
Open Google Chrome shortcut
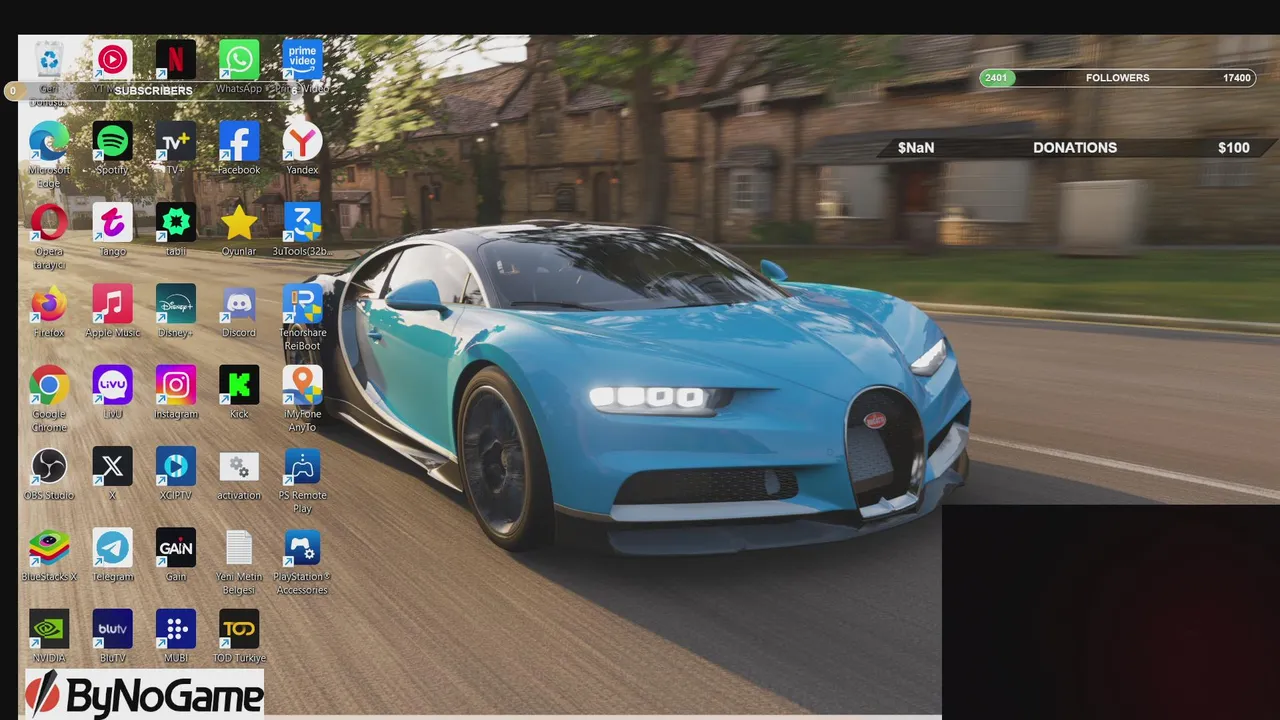tap(49, 385)
